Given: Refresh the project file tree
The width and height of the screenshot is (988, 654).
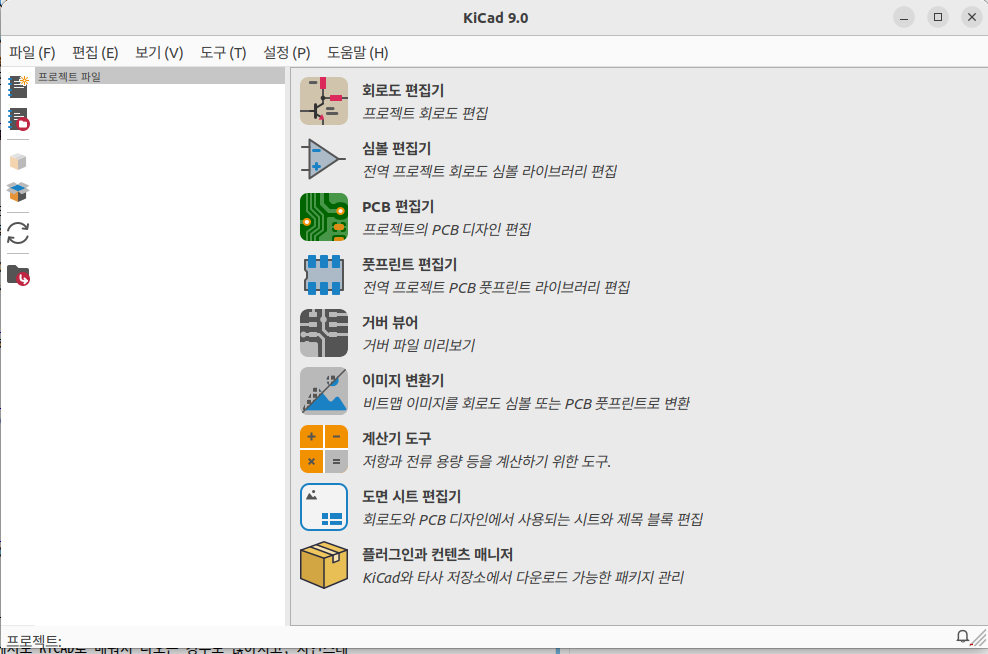Looking at the screenshot, I should pyautogui.click(x=18, y=233).
